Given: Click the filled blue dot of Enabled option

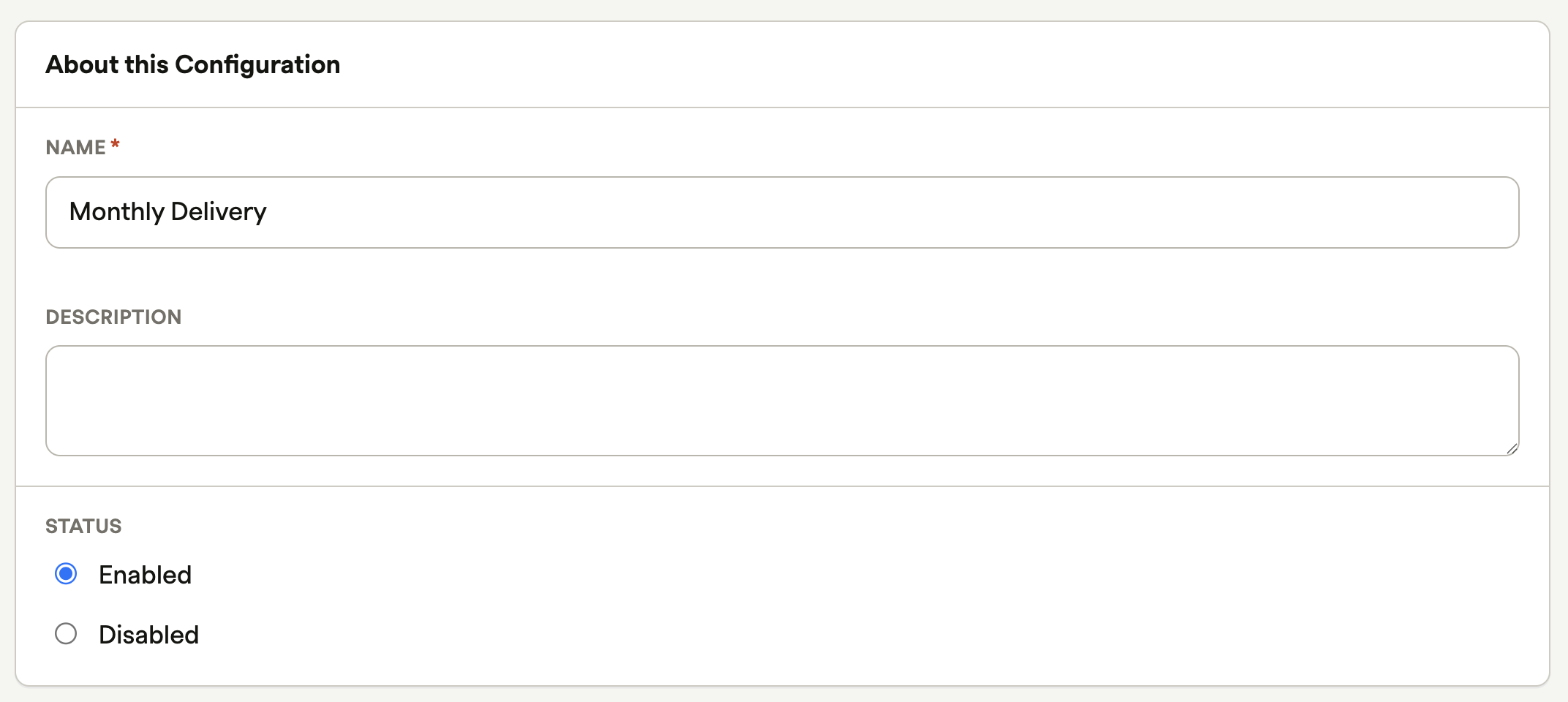Looking at the screenshot, I should click(66, 574).
